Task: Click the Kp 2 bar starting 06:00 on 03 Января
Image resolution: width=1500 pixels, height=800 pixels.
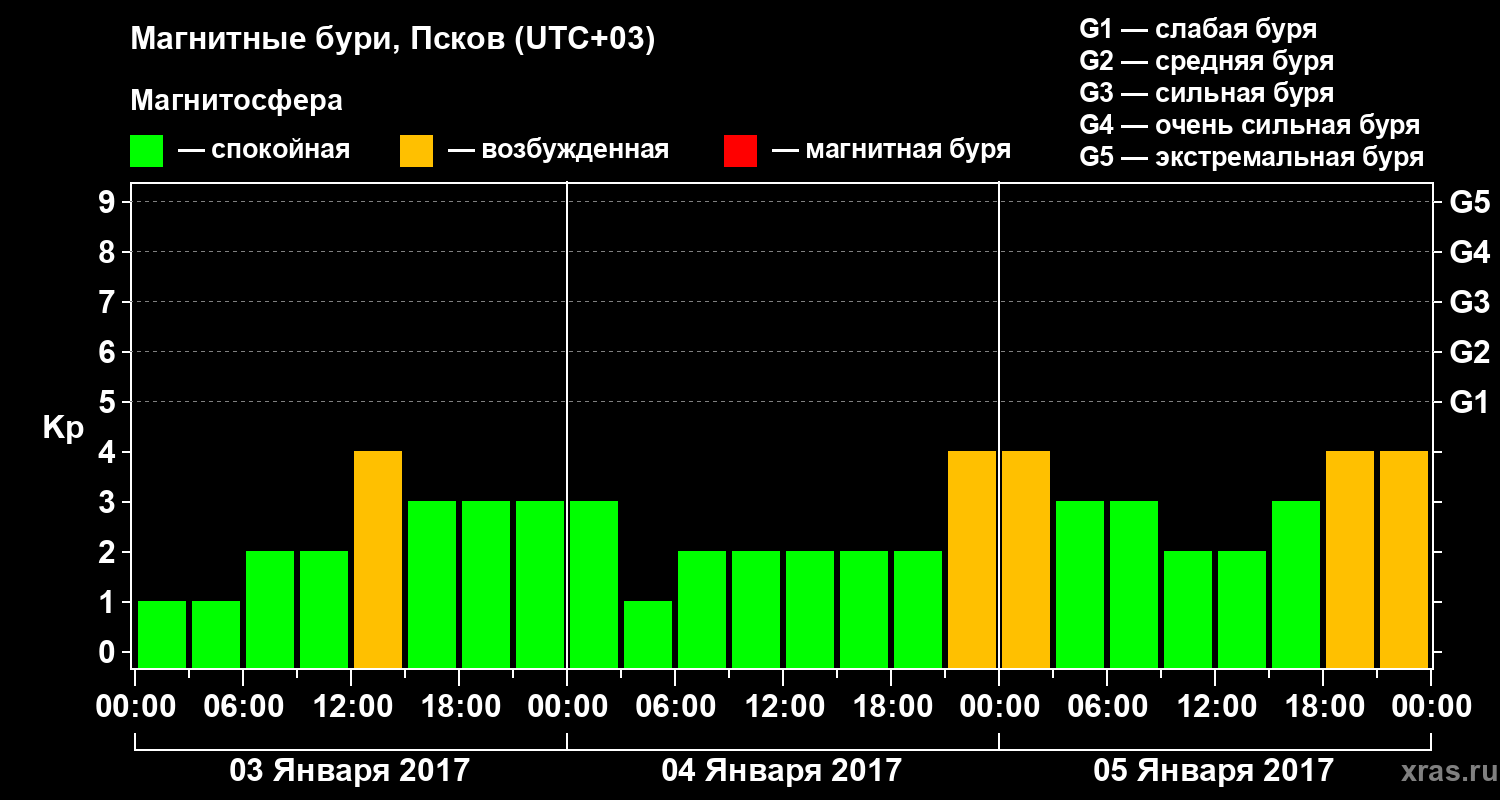Action: click(270, 609)
